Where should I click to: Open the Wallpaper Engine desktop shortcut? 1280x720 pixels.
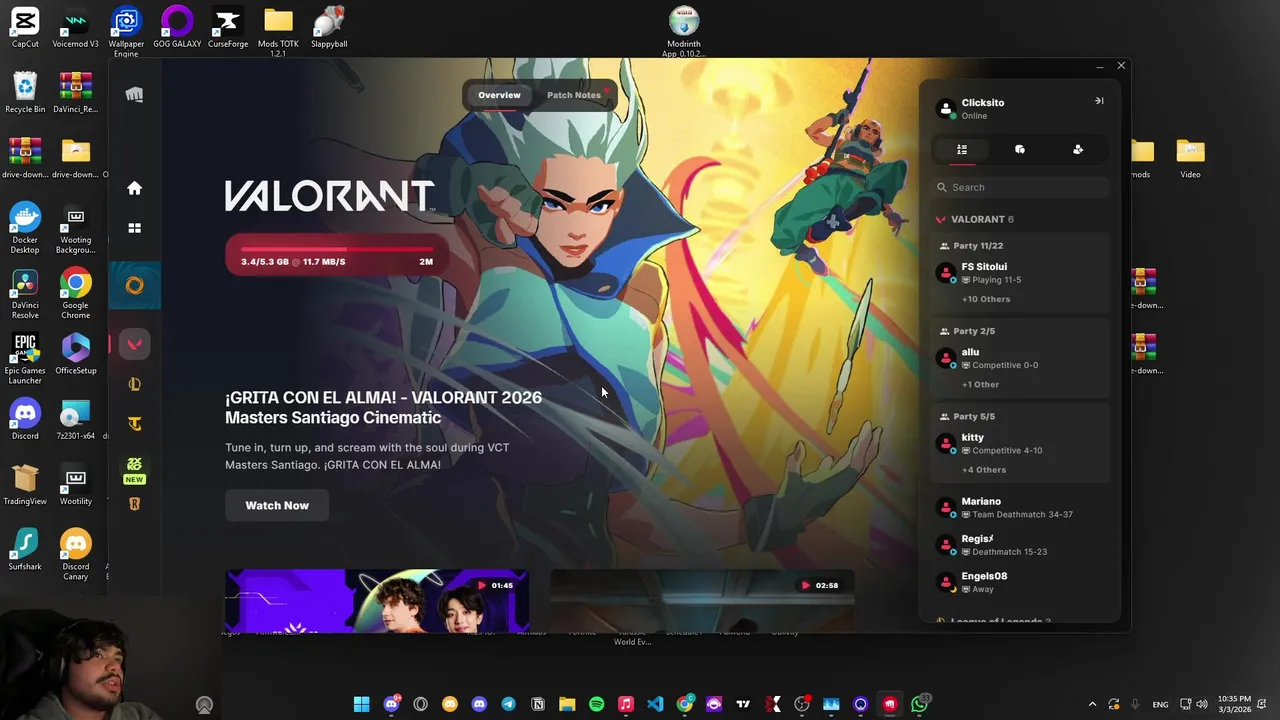(126, 31)
